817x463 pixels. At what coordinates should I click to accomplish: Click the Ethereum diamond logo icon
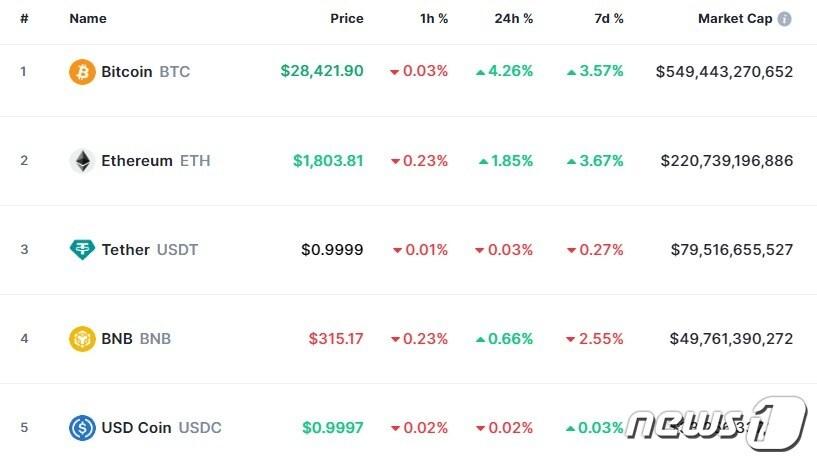(82, 161)
